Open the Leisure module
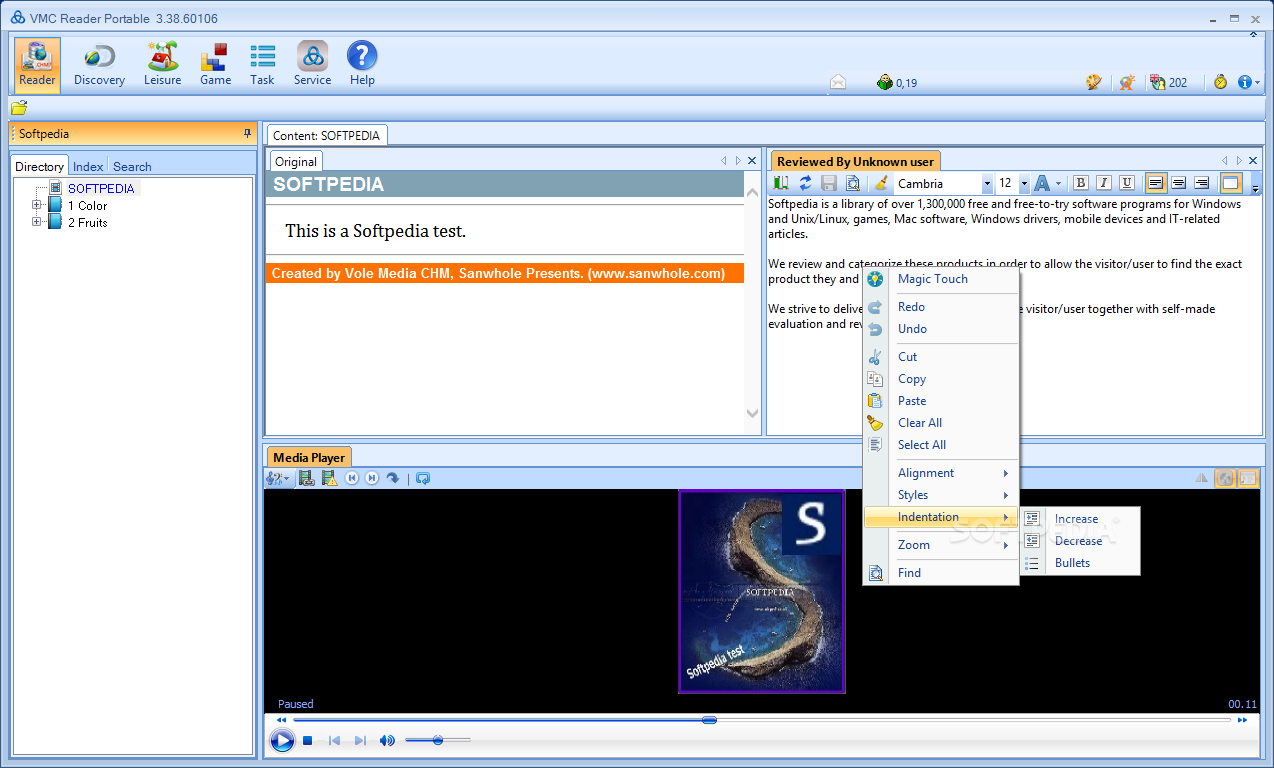The image size is (1274, 768). [x=162, y=65]
